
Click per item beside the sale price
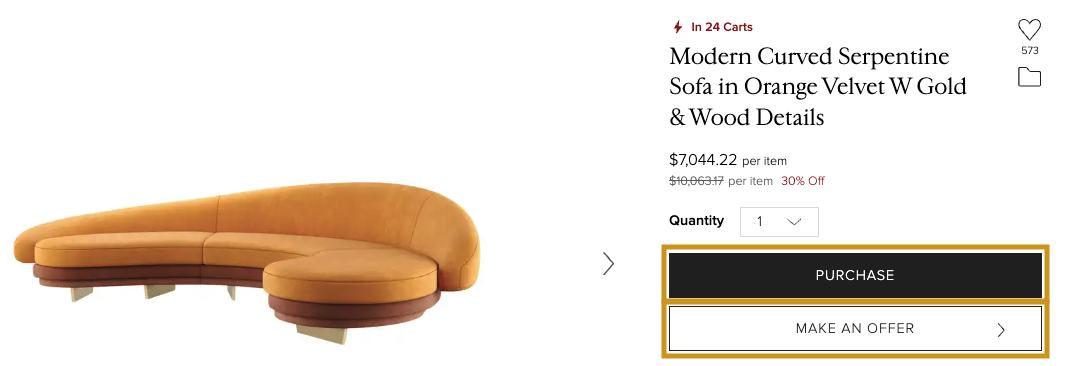(x=764, y=161)
